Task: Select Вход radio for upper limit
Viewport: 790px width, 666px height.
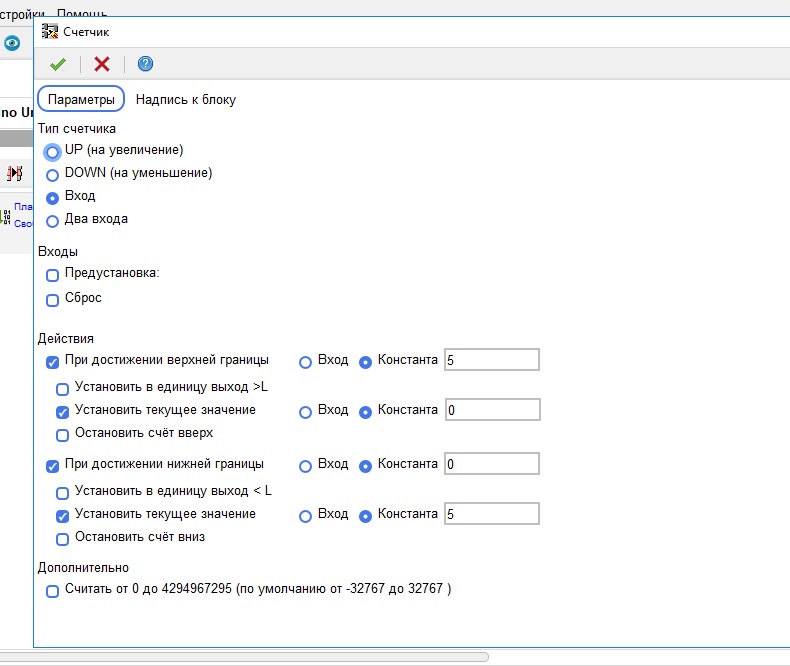Action: (x=306, y=361)
